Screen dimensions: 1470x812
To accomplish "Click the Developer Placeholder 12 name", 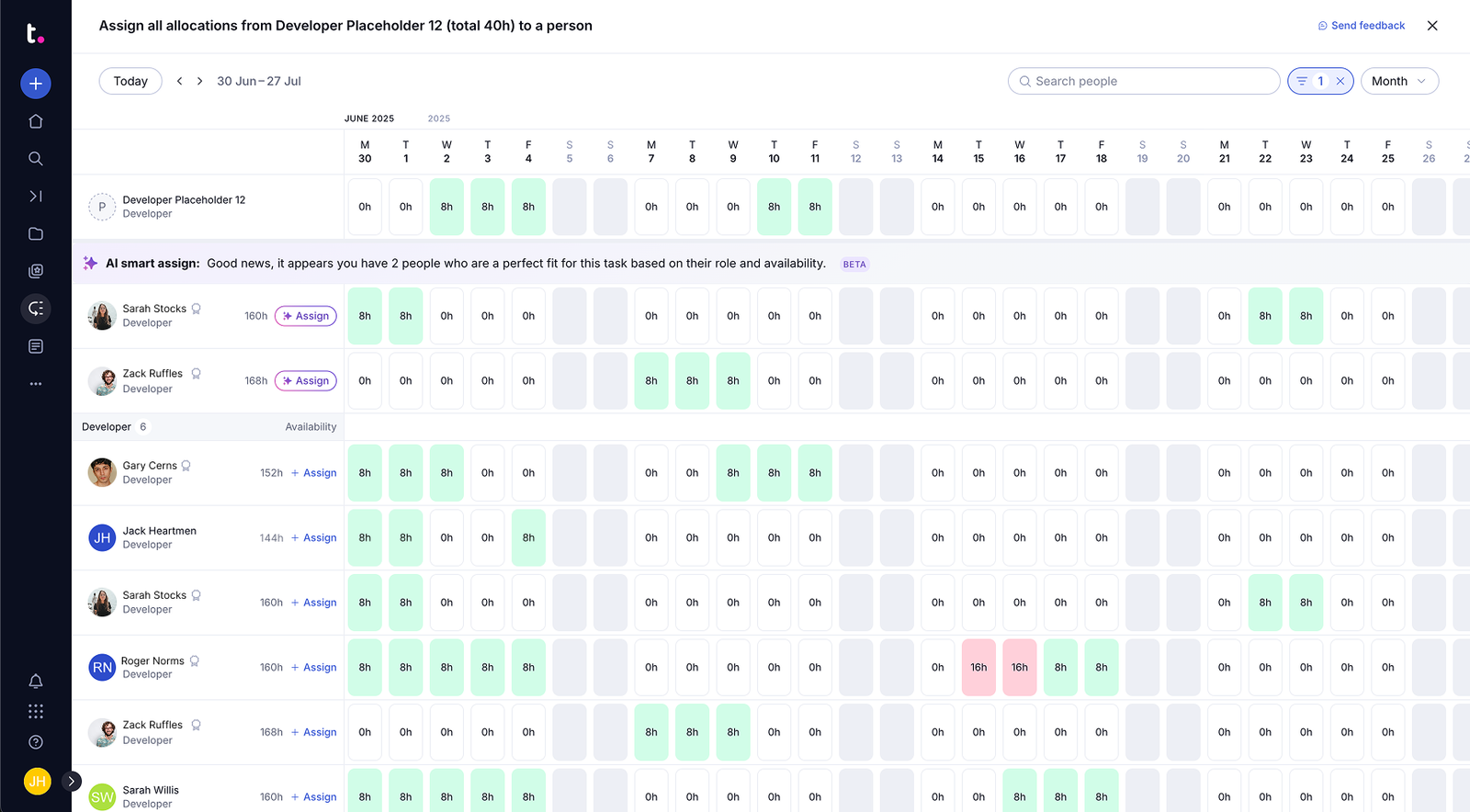I will pos(184,200).
